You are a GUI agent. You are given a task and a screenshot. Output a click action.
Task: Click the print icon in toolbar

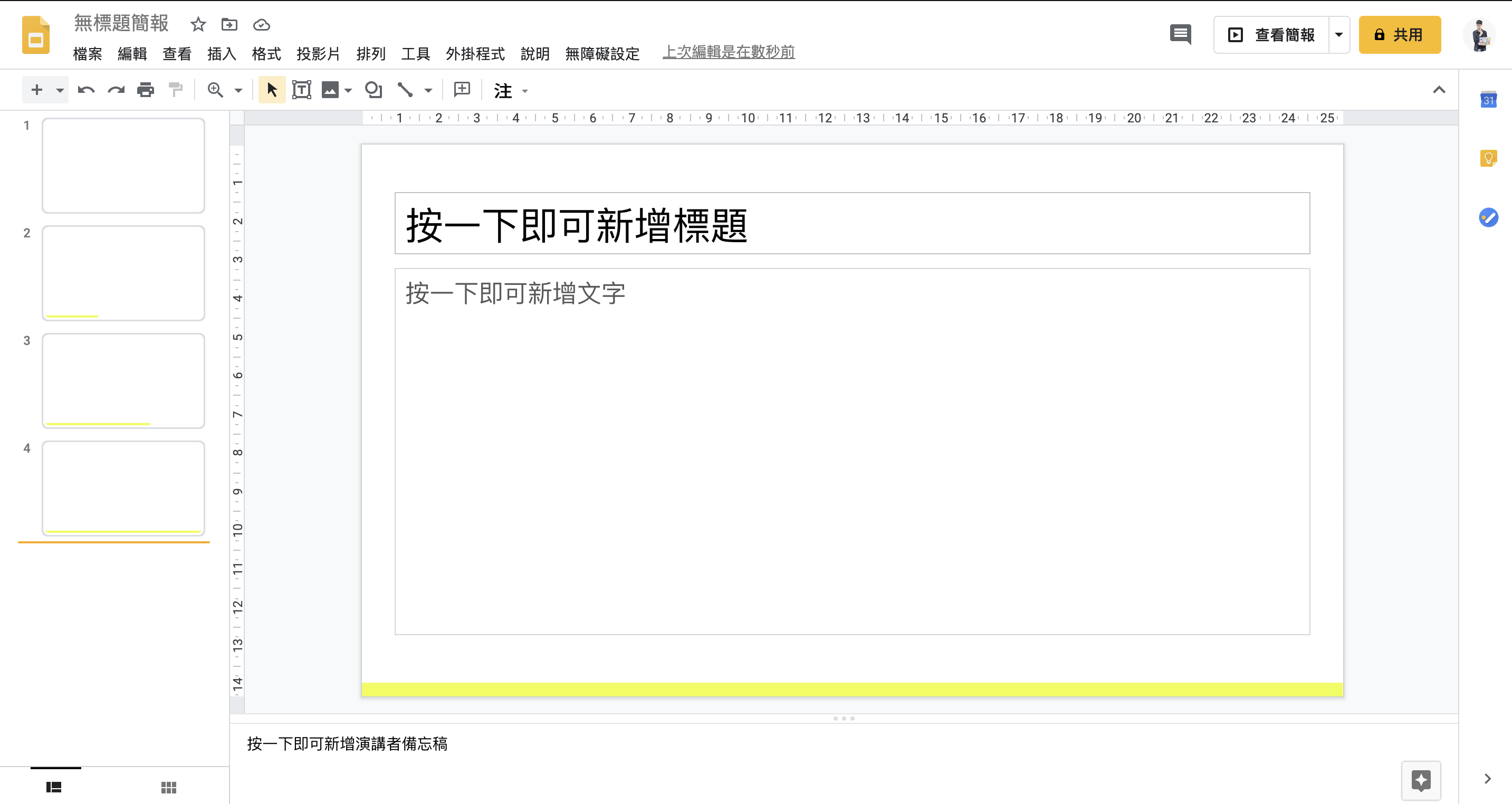point(146,90)
